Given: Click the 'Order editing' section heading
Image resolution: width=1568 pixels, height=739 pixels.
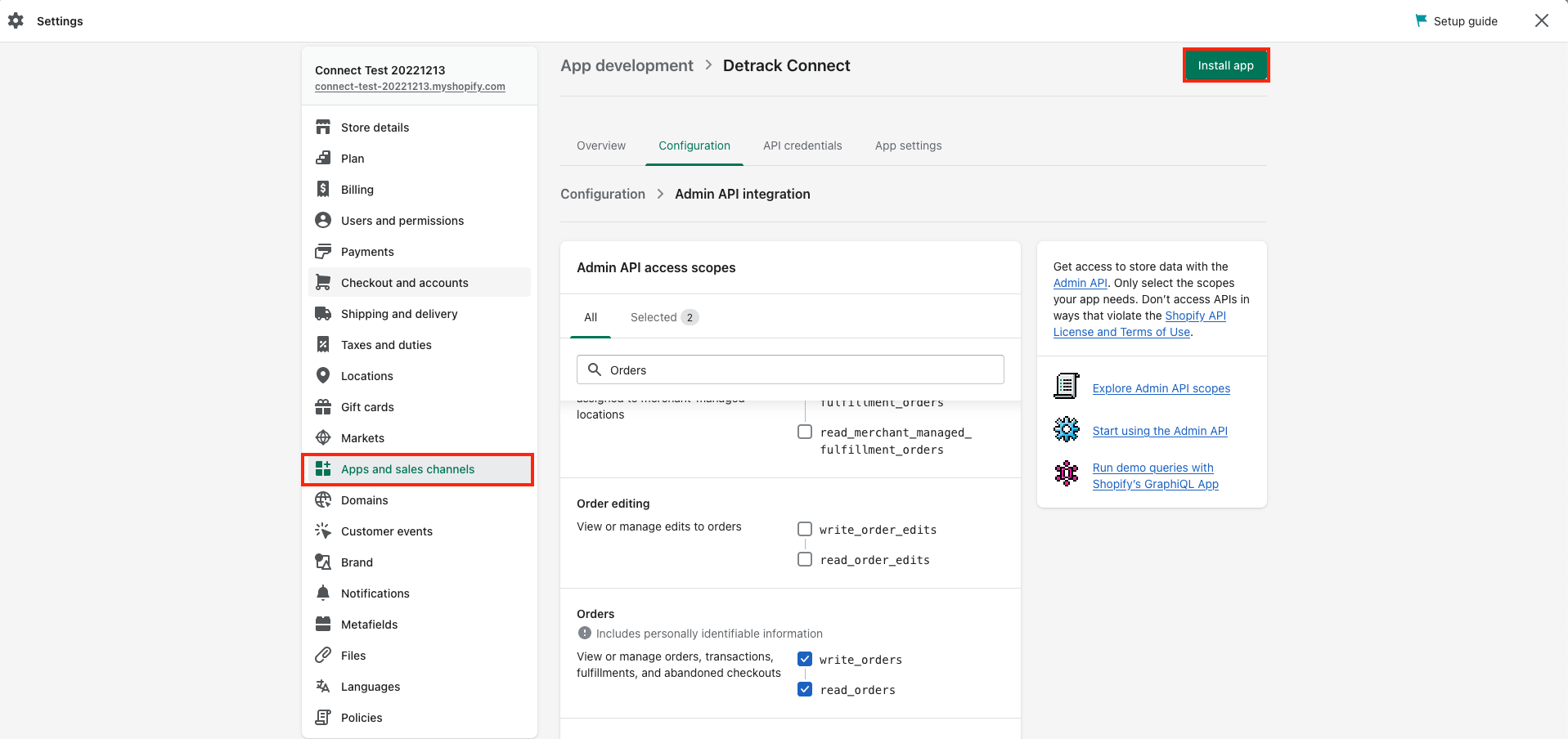Looking at the screenshot, I should click(x=613, y=504).
